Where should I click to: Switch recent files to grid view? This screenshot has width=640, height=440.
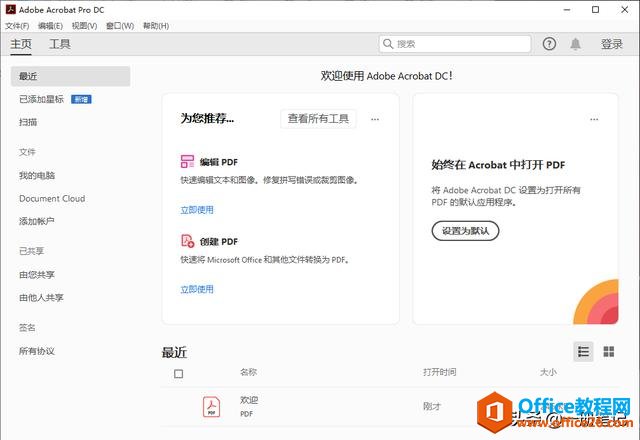click(609, 351)
